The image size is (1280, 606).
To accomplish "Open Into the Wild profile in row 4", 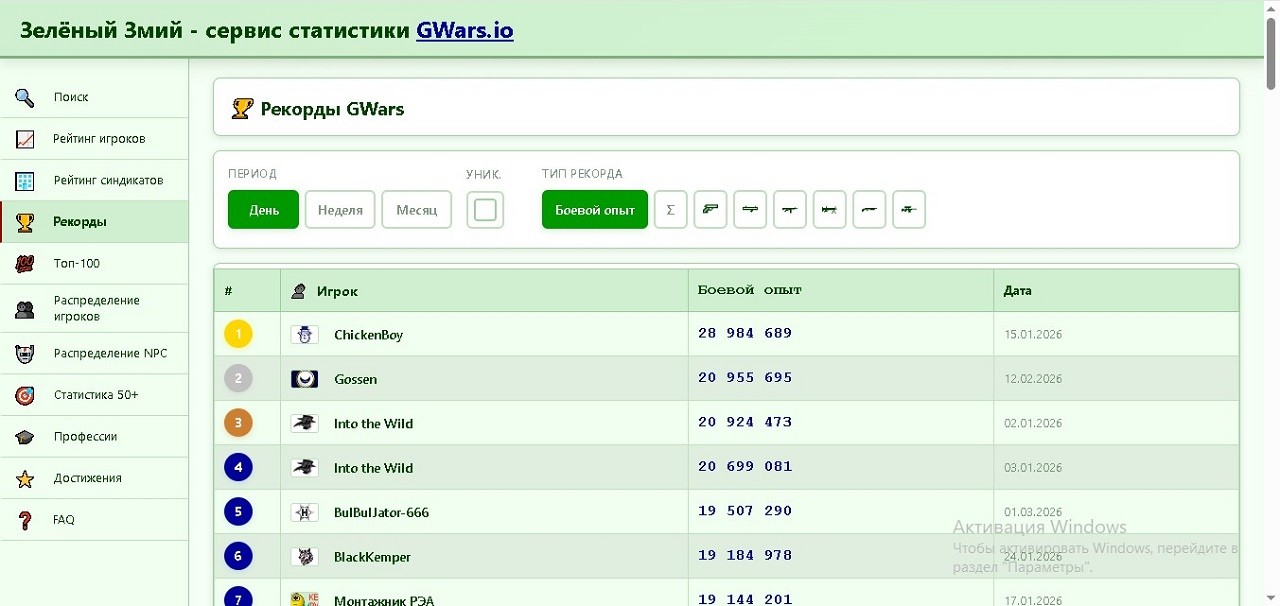I will pyautogui.click(x=373, y=468).
